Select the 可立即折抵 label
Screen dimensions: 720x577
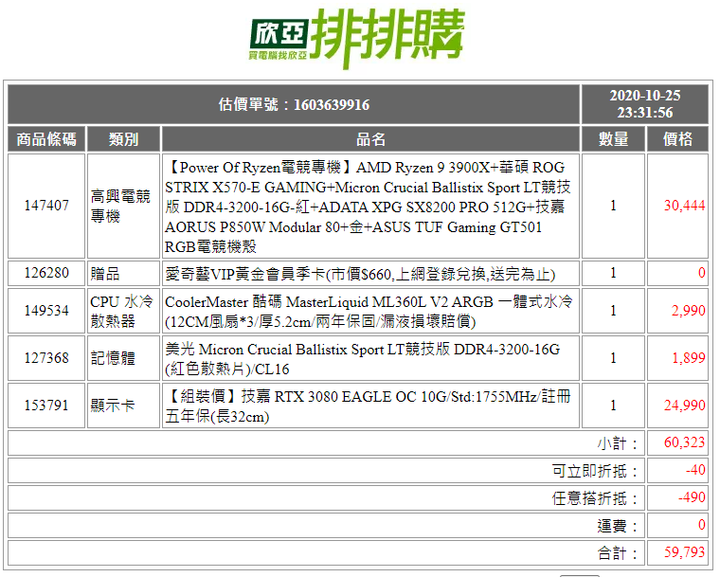[595, 471]
